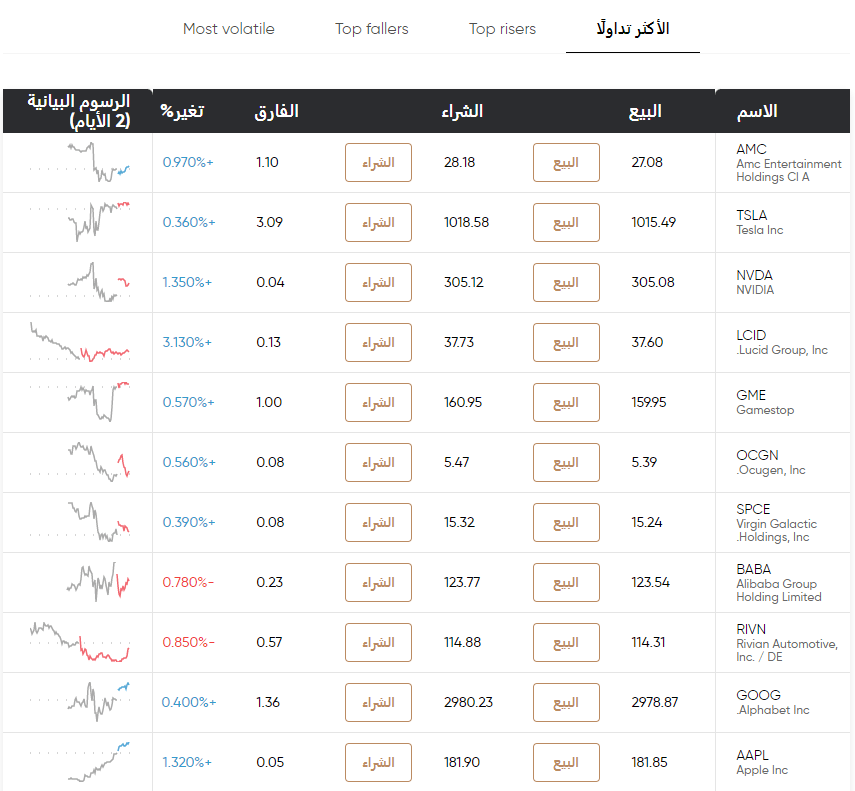Click the البيع button for AAPL

[x=566, y=762]
